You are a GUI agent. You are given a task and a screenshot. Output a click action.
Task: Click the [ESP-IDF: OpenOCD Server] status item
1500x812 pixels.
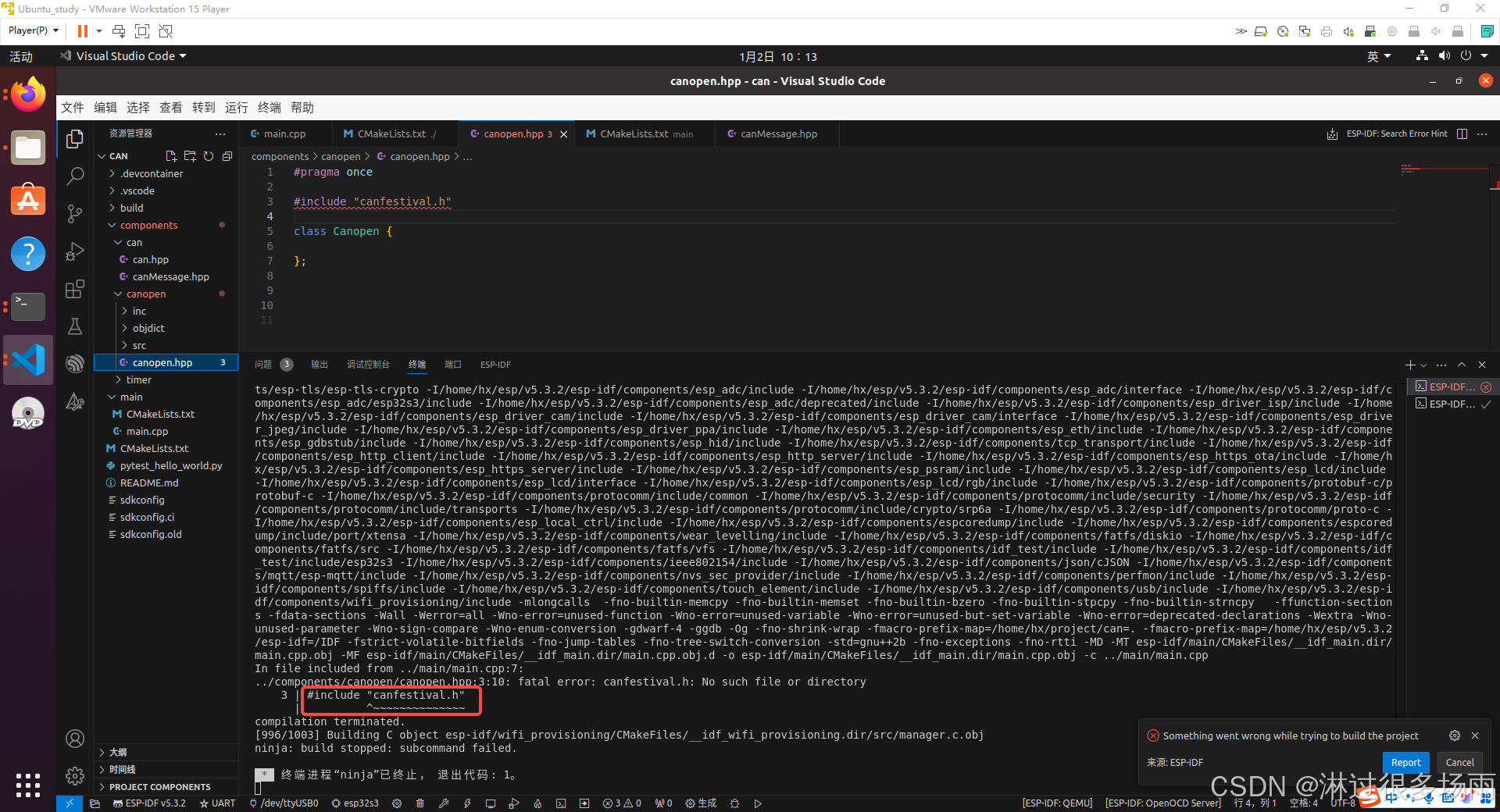pos(1162,803)
